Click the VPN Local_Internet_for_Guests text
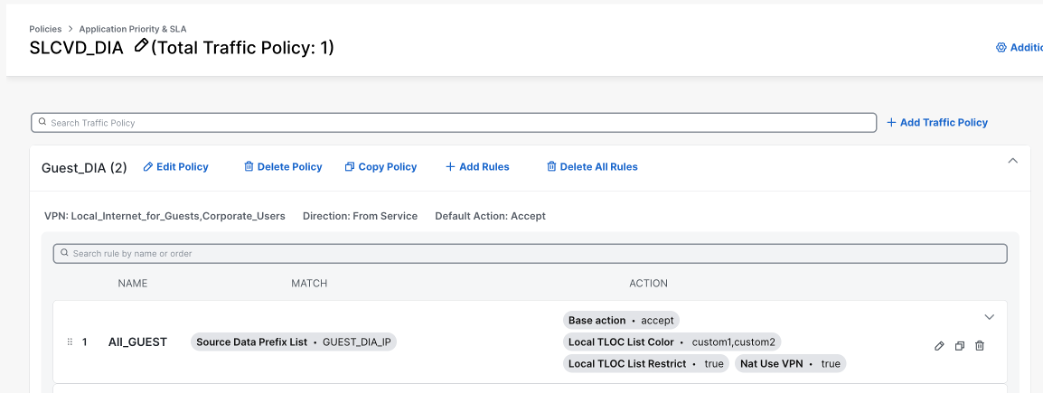 164,216
